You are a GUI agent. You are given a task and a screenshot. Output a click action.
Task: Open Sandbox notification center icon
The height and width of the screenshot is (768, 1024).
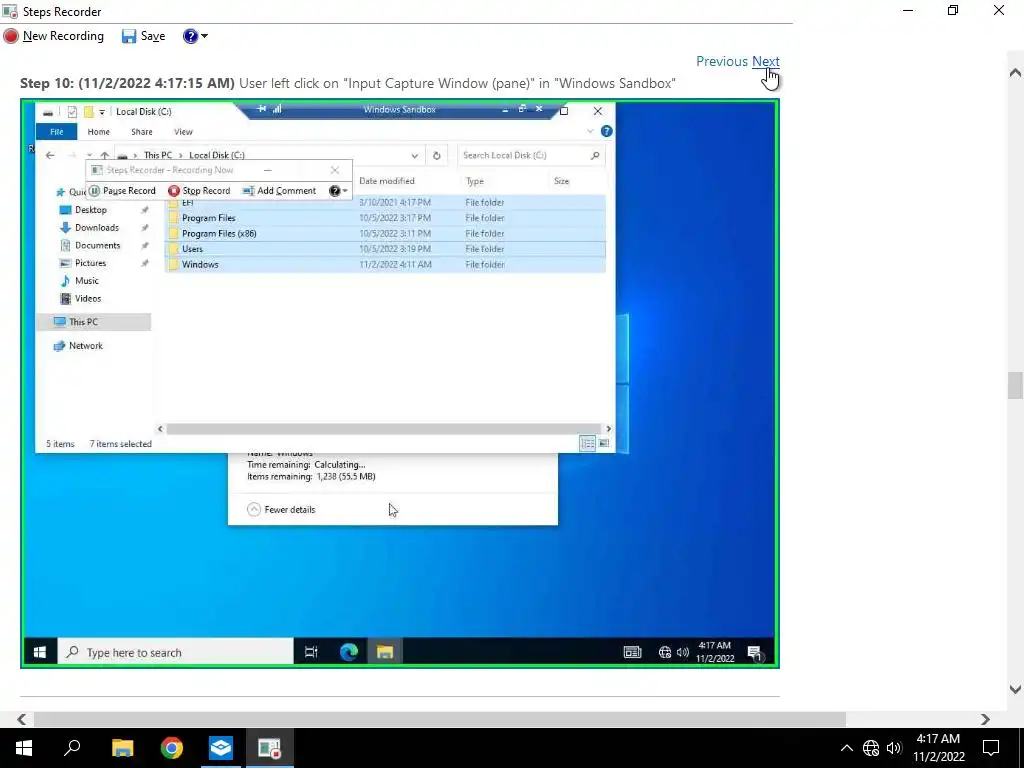[x=755, y=652]
